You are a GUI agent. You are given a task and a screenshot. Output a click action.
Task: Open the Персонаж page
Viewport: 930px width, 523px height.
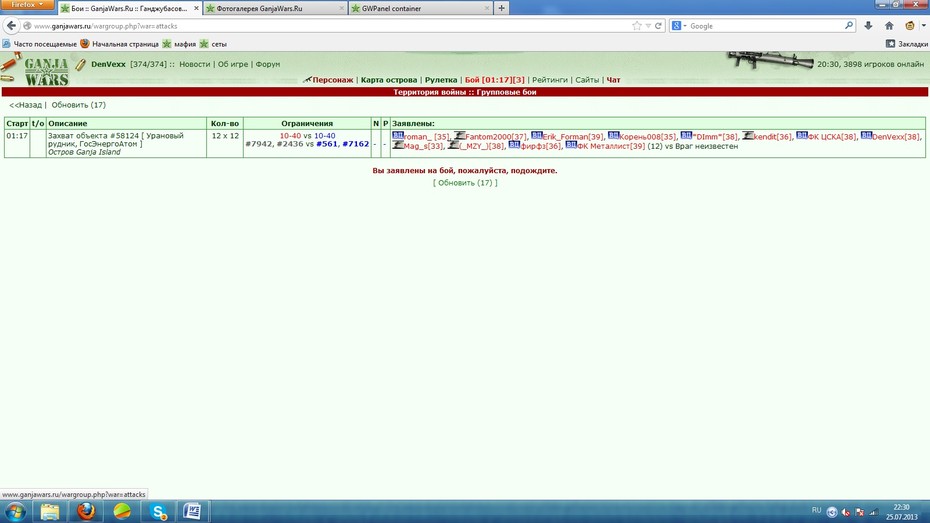(332, 79)
